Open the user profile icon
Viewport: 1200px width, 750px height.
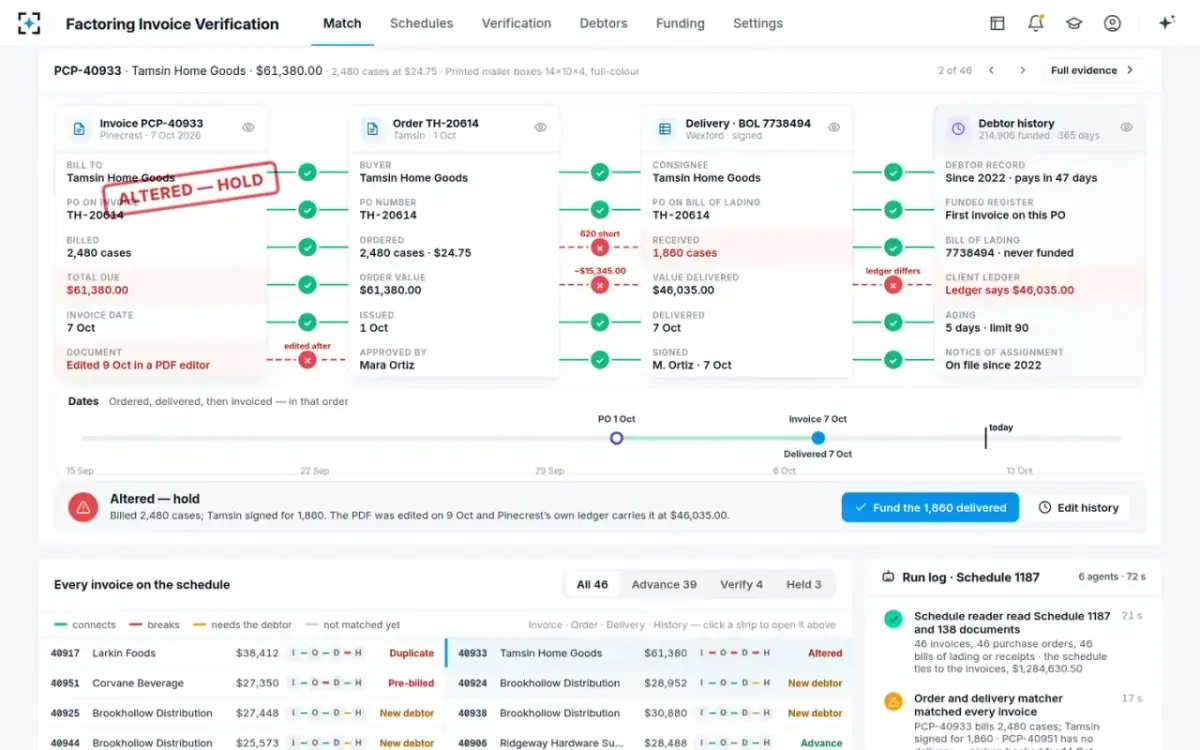(x=1112, y=23)
